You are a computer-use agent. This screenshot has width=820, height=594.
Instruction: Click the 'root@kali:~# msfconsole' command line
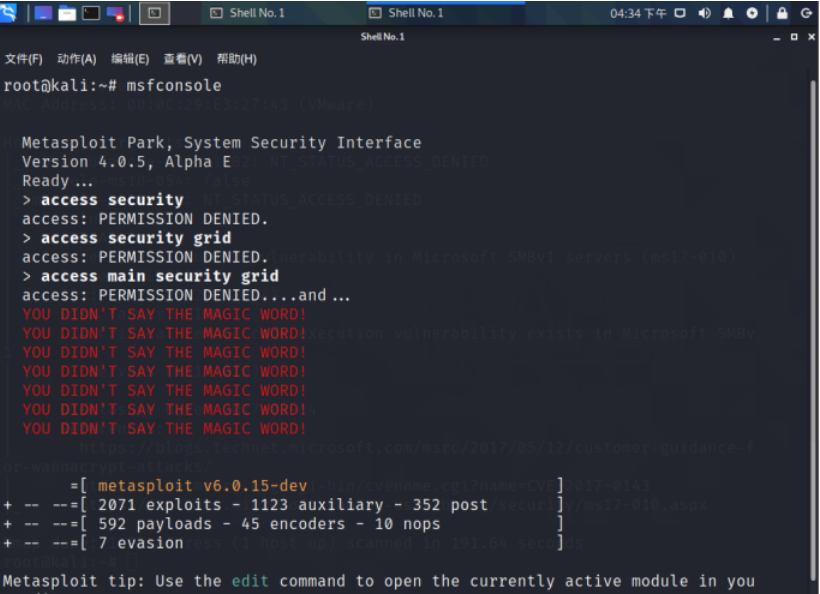point(112,85)
